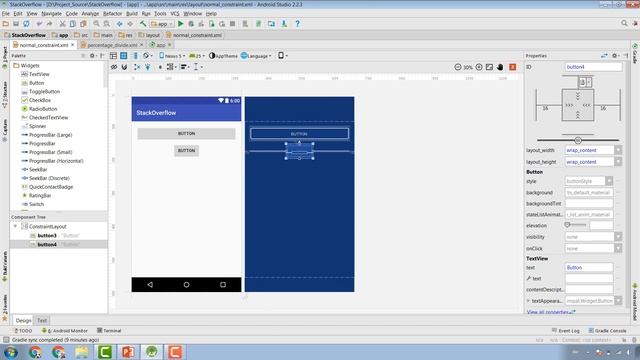Click the green Run app button
This screenshot has width=640, height=360.
pyautogui.click(x=180, y=24)
